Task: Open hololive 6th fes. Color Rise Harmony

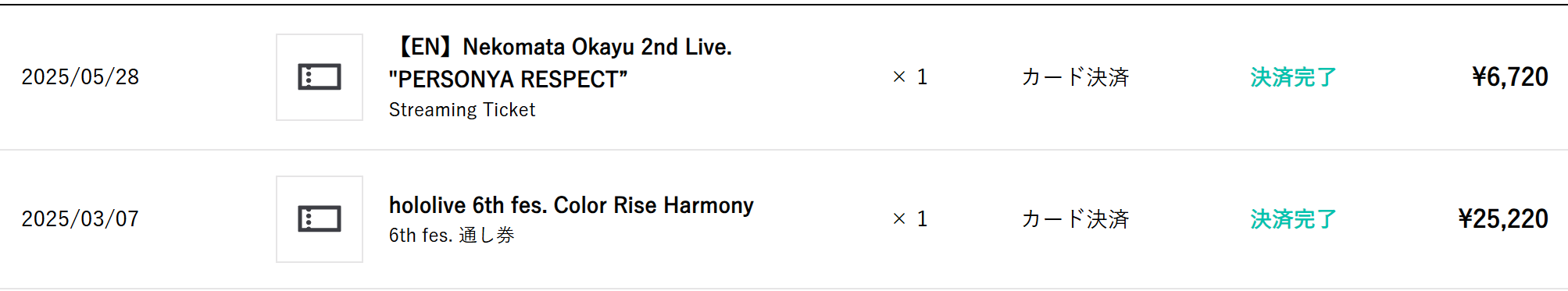Action: pyautogui.click(x=571, y=205)
